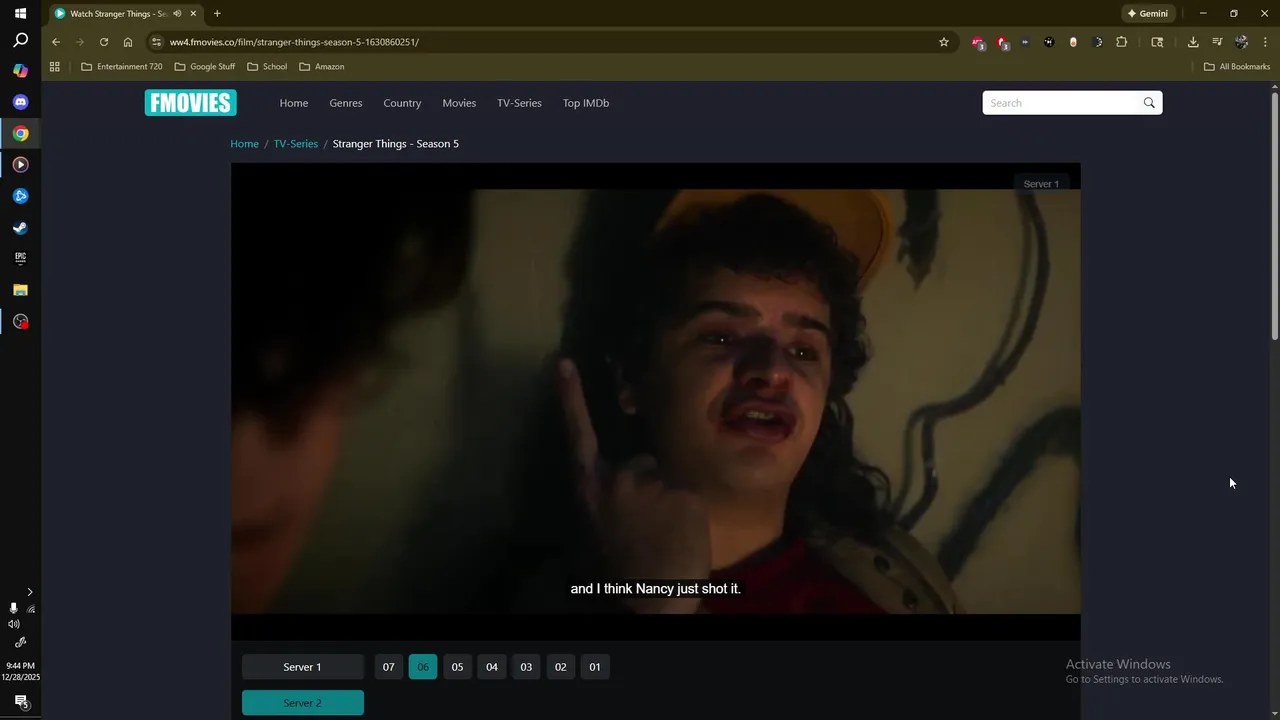Screen dimensions: 1280x720
Task: Open the Gemini button in Chrome
Action: click(1147, 14)
